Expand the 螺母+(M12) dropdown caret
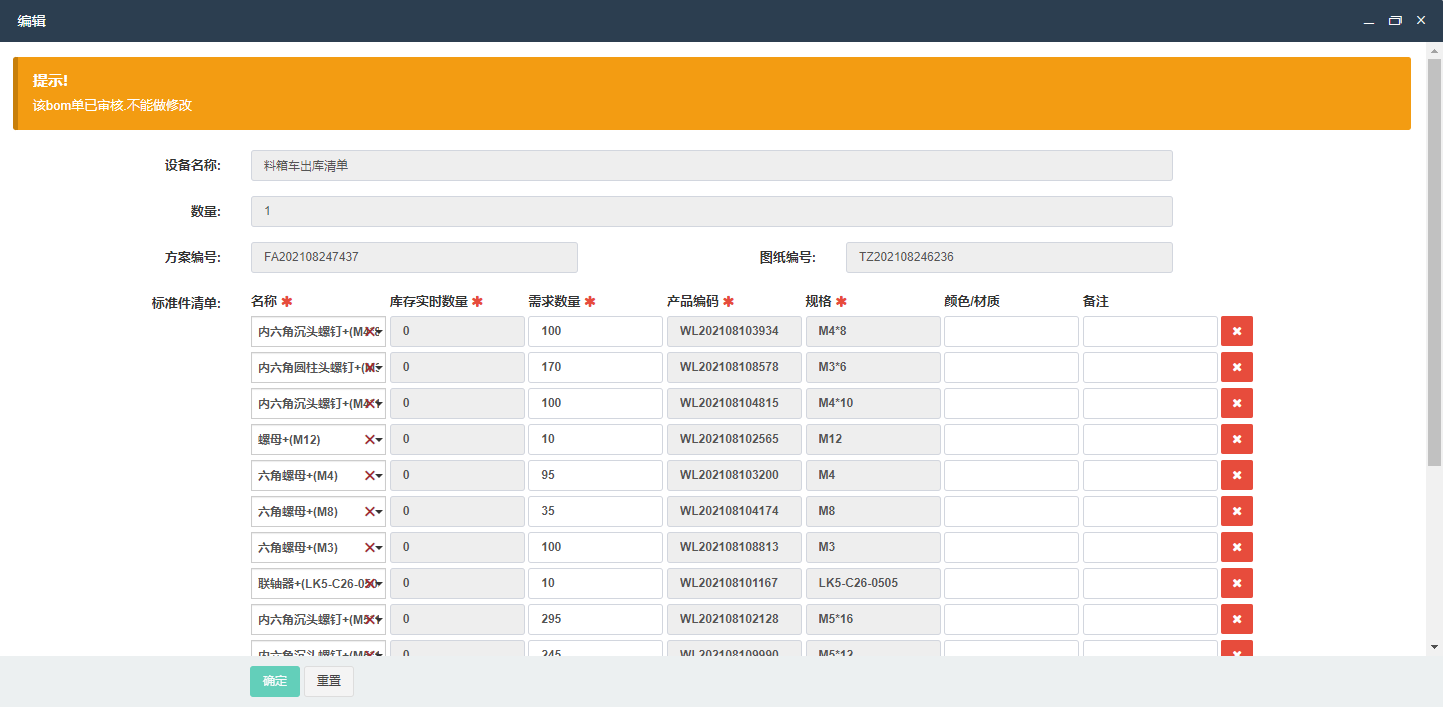1443x707 pixels. [380, 440]
